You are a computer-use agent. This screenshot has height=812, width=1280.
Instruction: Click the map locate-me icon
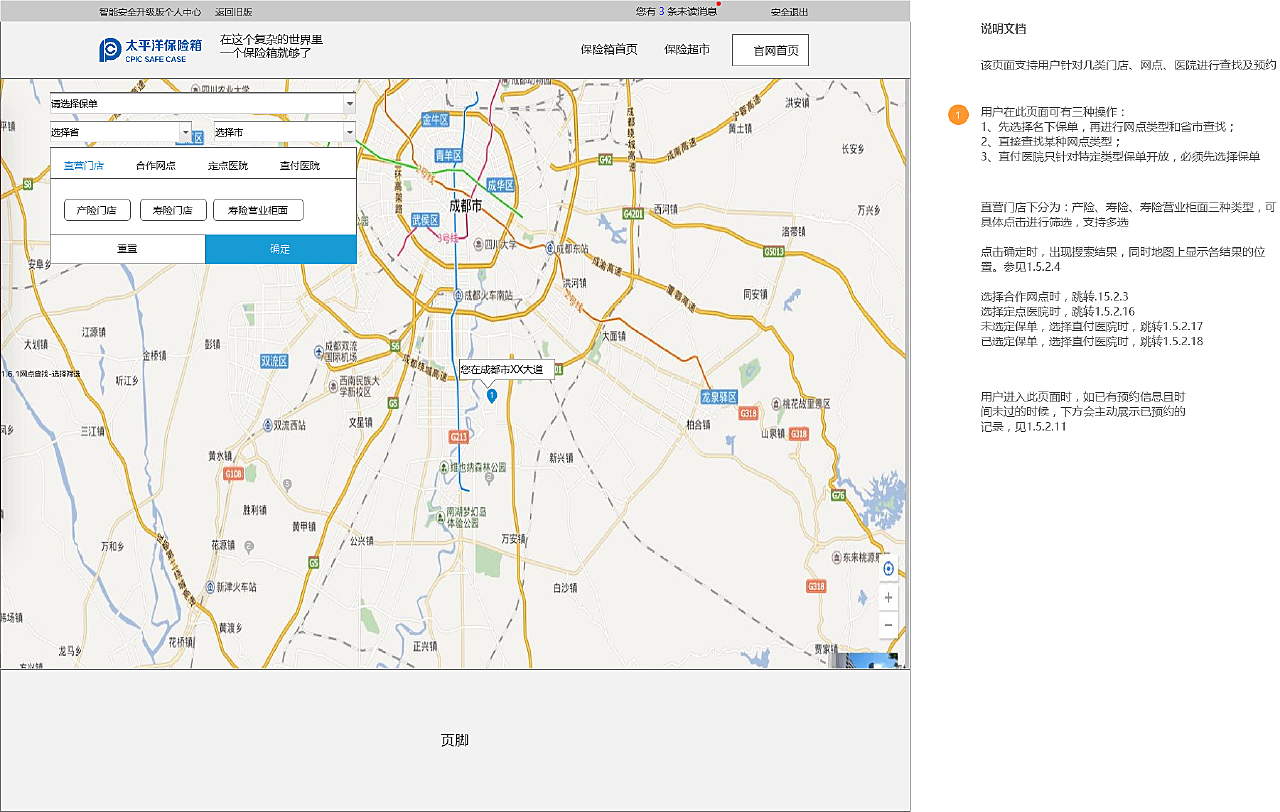(888, 569)
